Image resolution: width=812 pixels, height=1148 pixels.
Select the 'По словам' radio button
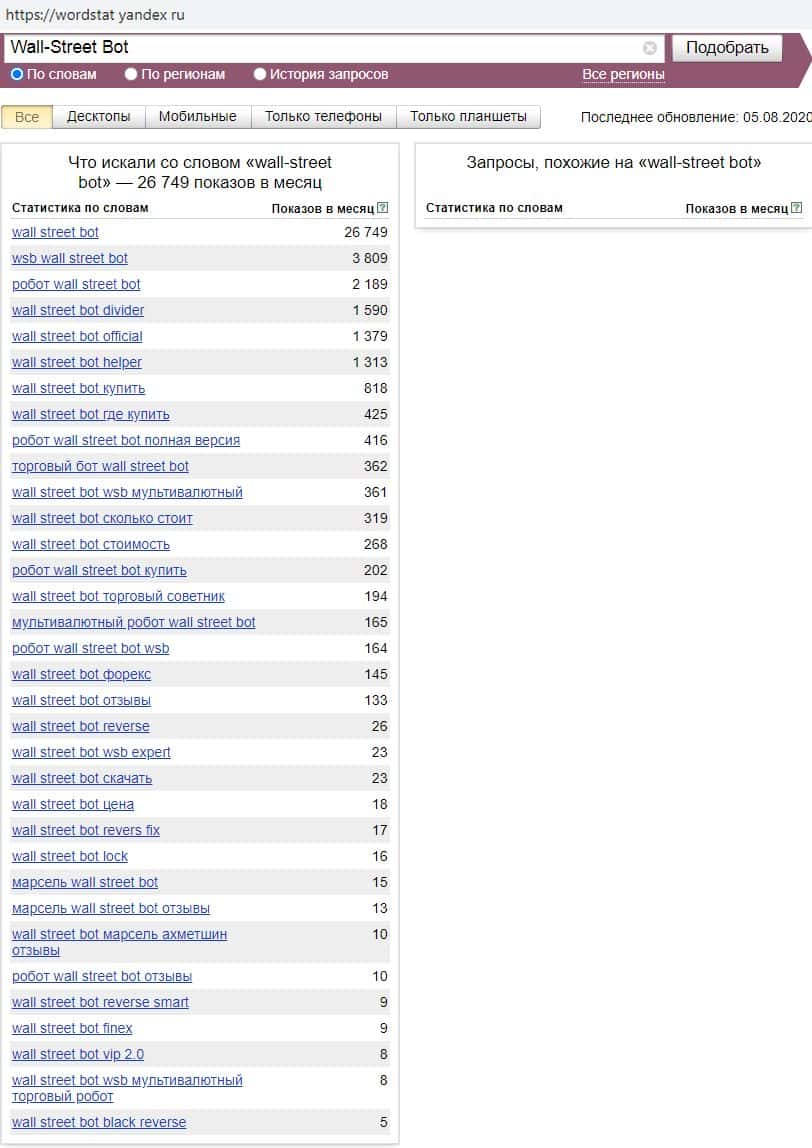coord(17,74)
